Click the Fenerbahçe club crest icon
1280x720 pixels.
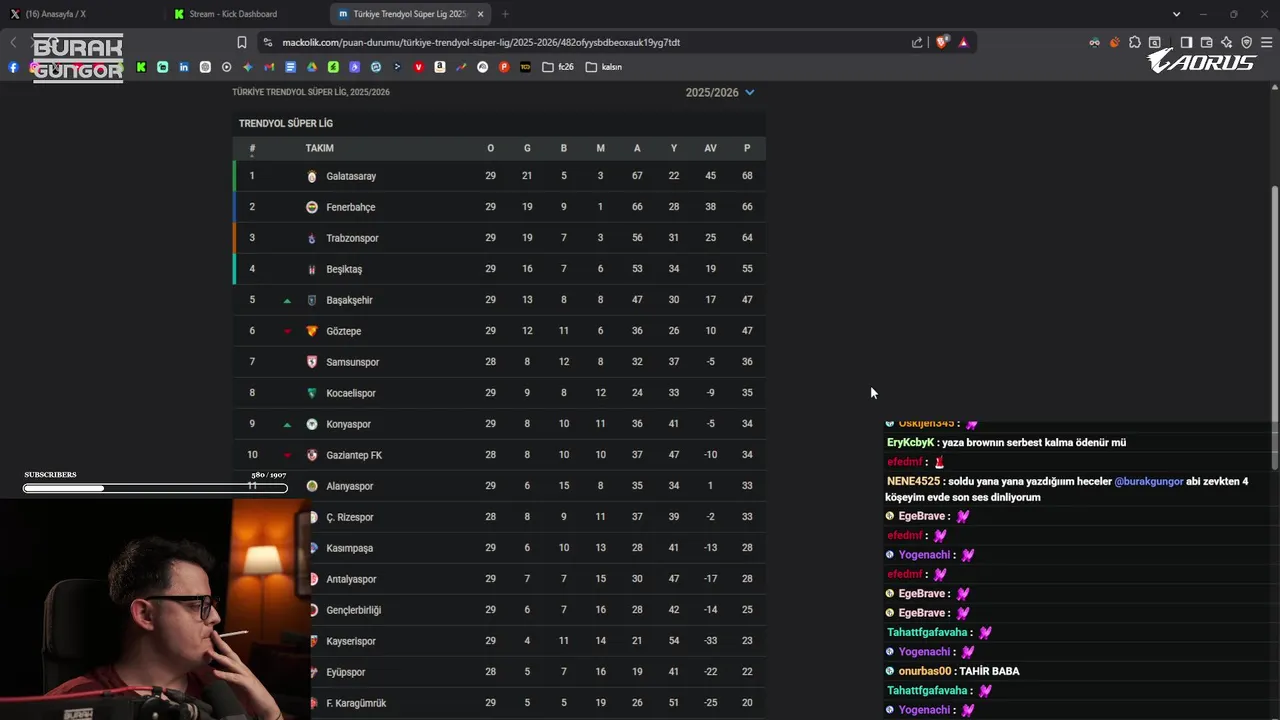pos(312,207)
